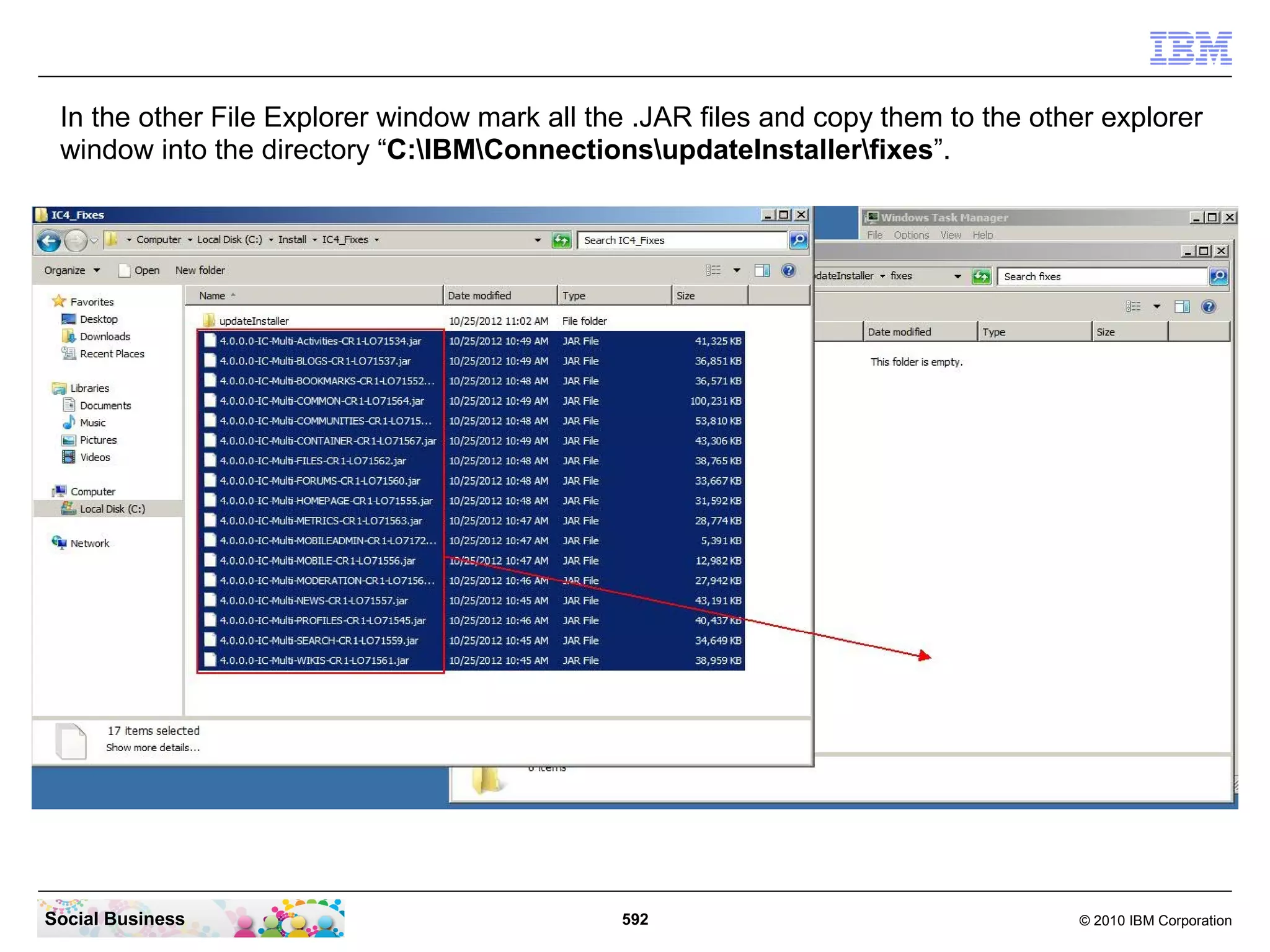
Task: Click the search magnifier icon in IC4_Fixes window
Action: [798, 240]
